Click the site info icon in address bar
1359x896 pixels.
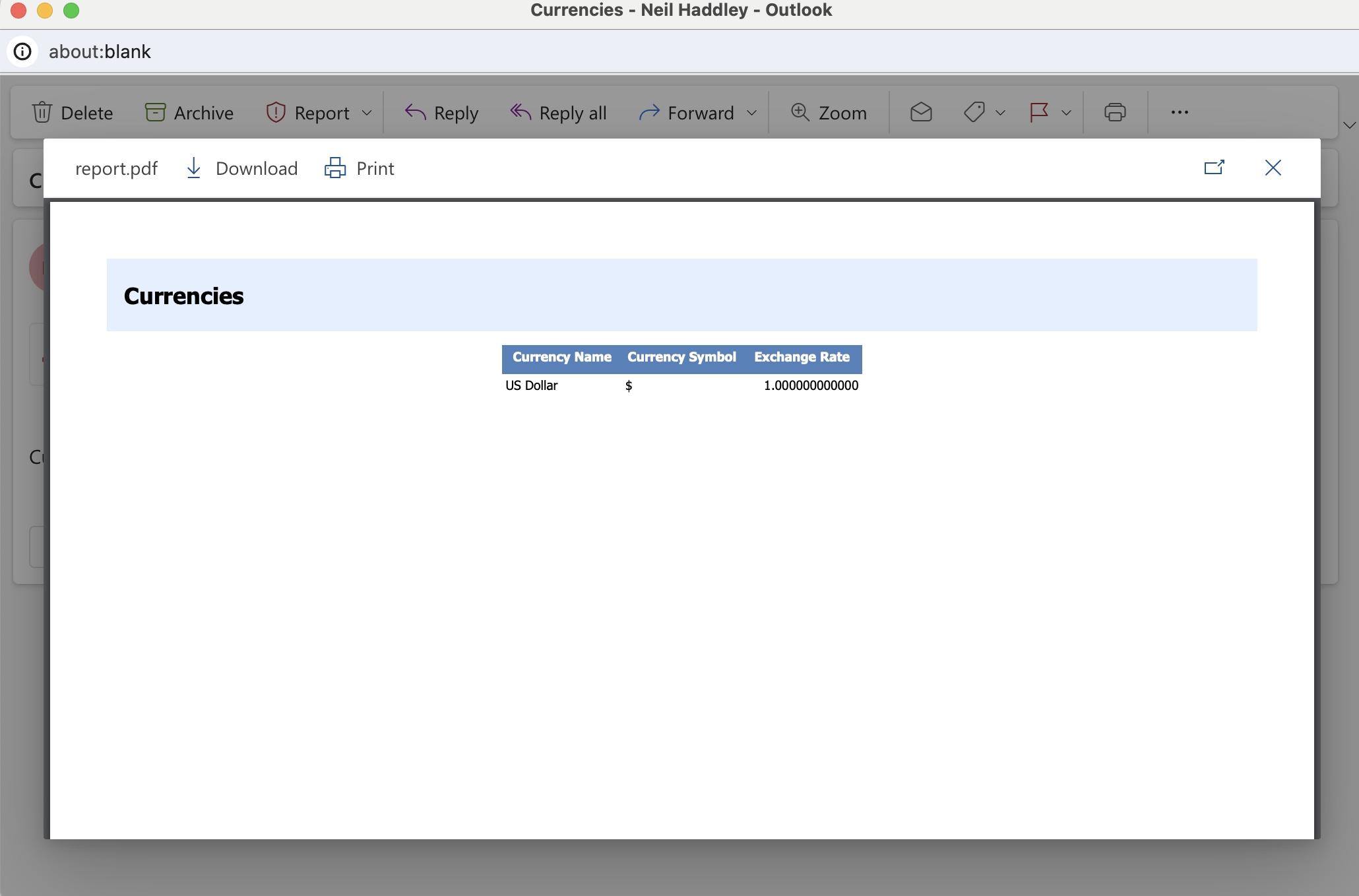(22, 51)
